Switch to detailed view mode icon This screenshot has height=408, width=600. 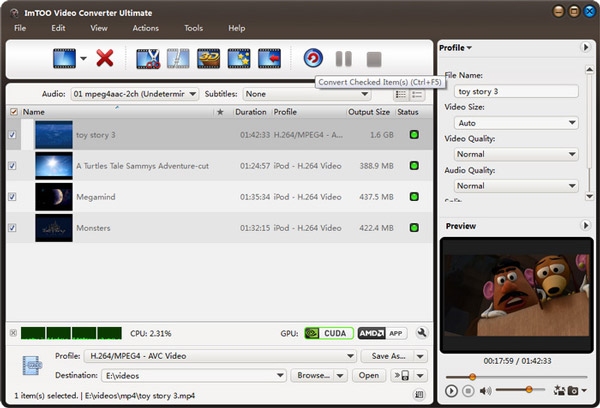point(417,94)
